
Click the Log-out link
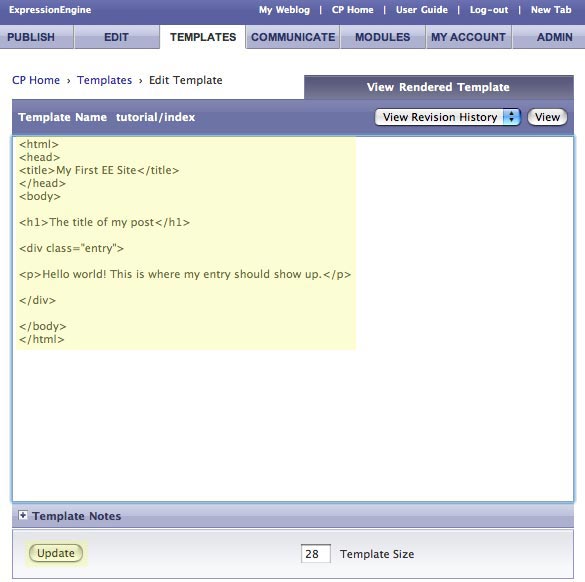click(x=489, y=10)
